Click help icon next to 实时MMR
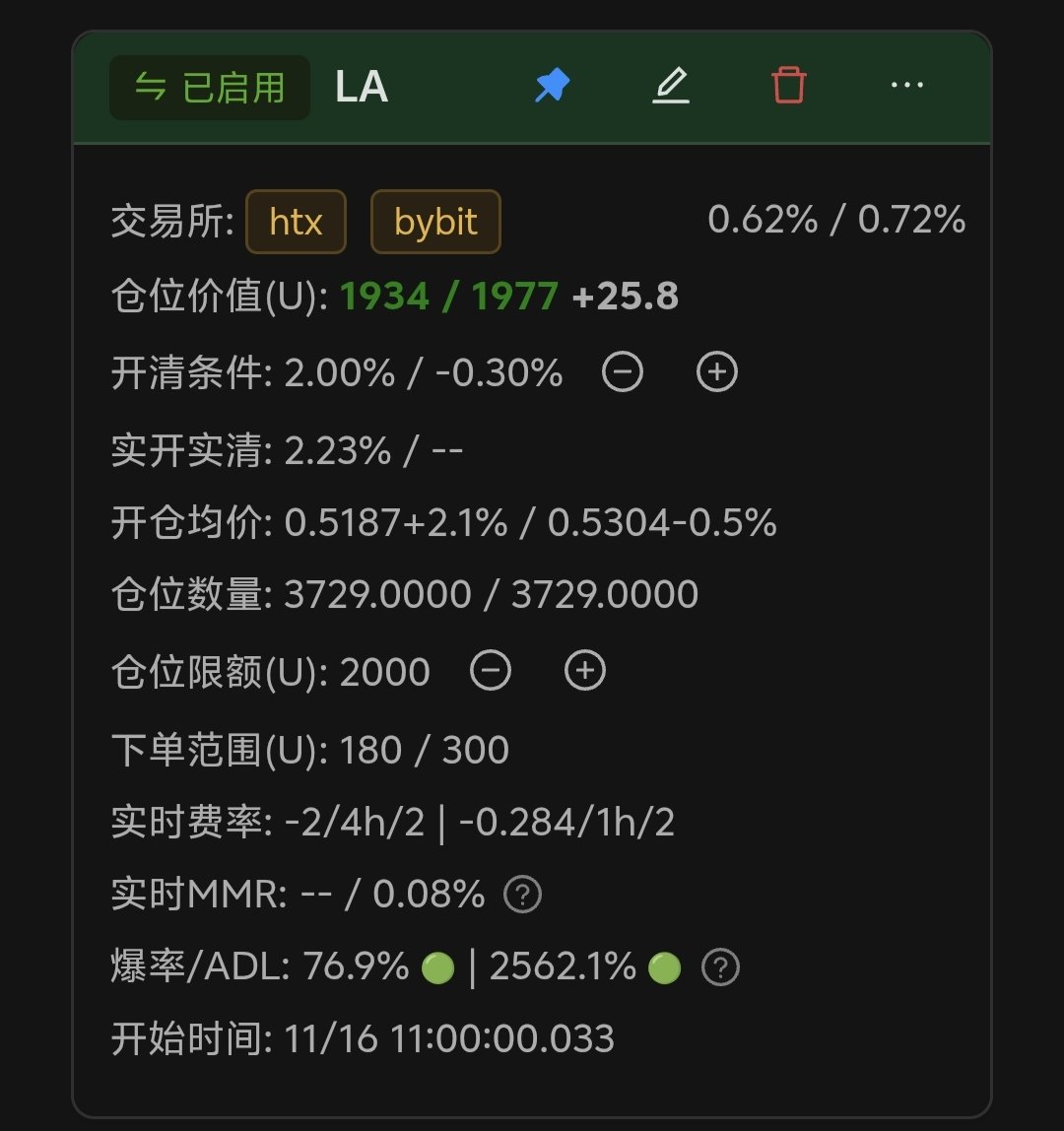This screenshot has width=1064, height=1131. click(x=522, y=895)
